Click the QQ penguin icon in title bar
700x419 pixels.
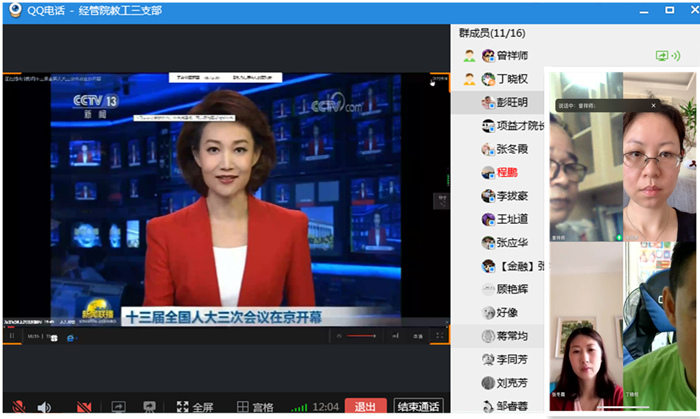[14, 9]
